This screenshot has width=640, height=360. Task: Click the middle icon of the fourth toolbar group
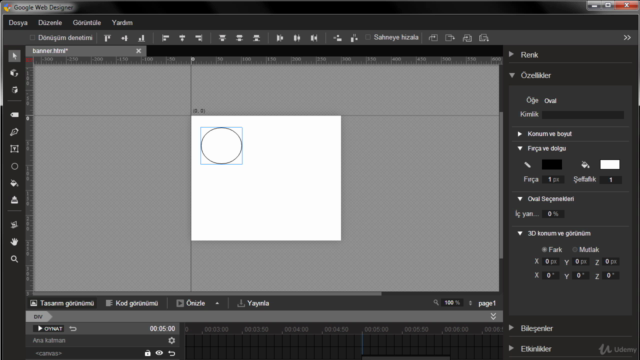pos(297,38)
